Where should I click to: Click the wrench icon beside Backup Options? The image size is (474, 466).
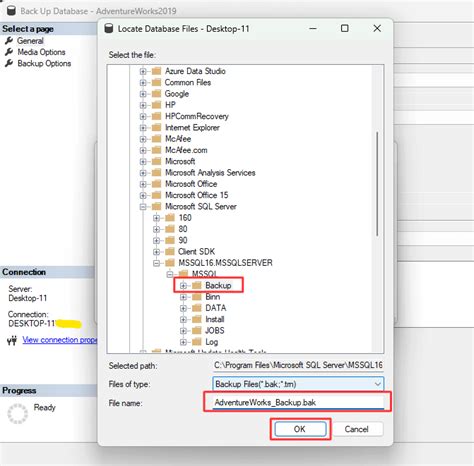point(9,63)
